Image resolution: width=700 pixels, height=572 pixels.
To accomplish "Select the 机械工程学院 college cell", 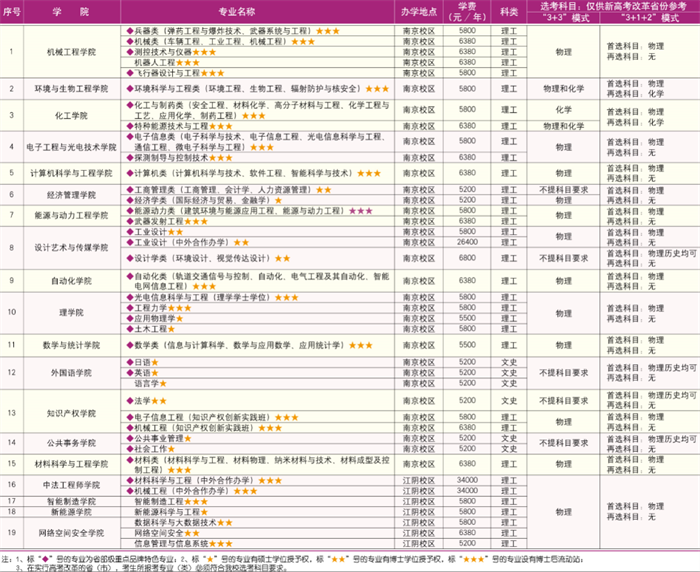I will coord(71,52).
